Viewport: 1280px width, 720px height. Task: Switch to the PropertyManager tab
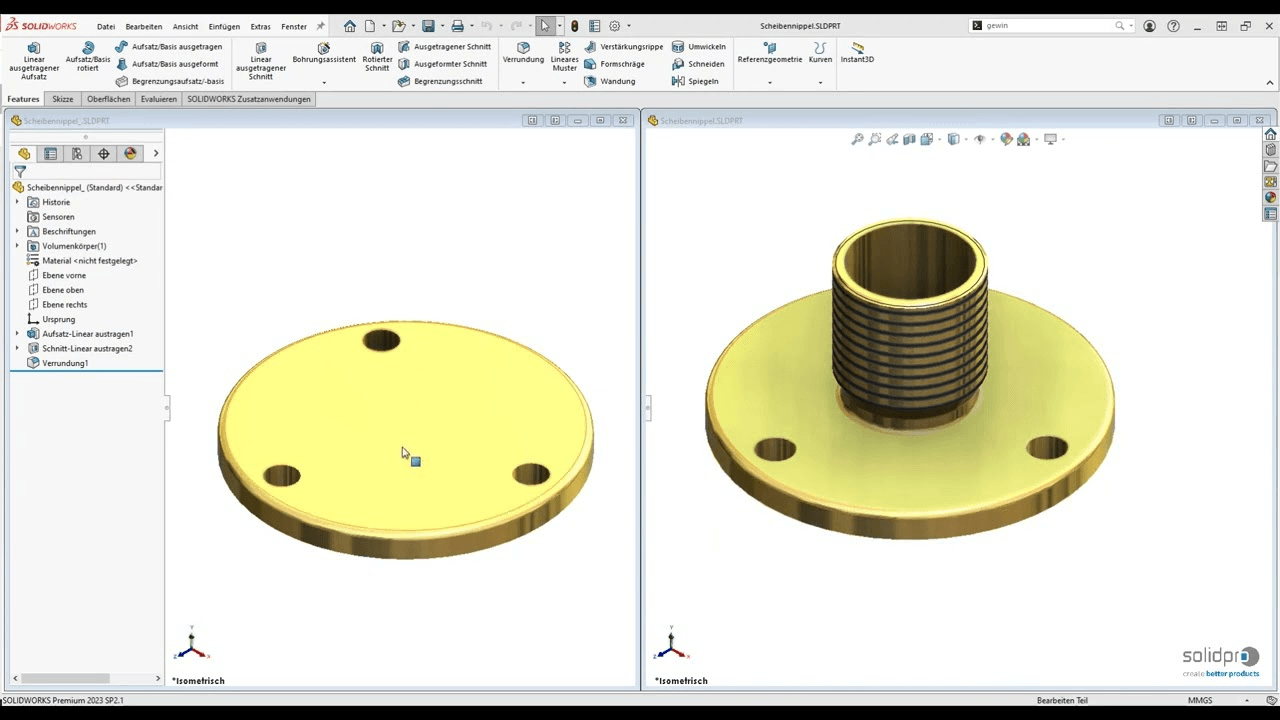coord(50,153)
